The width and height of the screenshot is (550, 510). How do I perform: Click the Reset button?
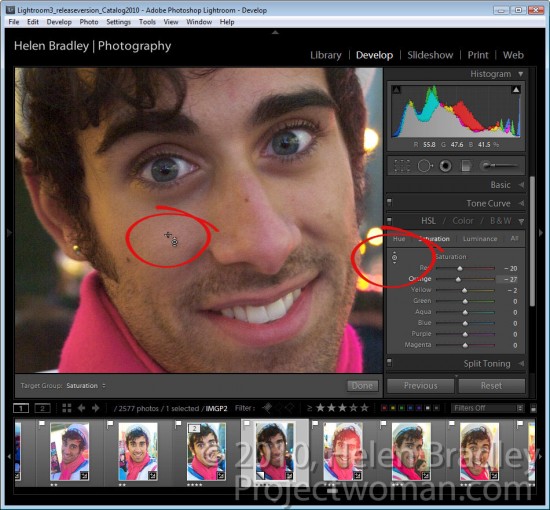(x=491, y=386)
